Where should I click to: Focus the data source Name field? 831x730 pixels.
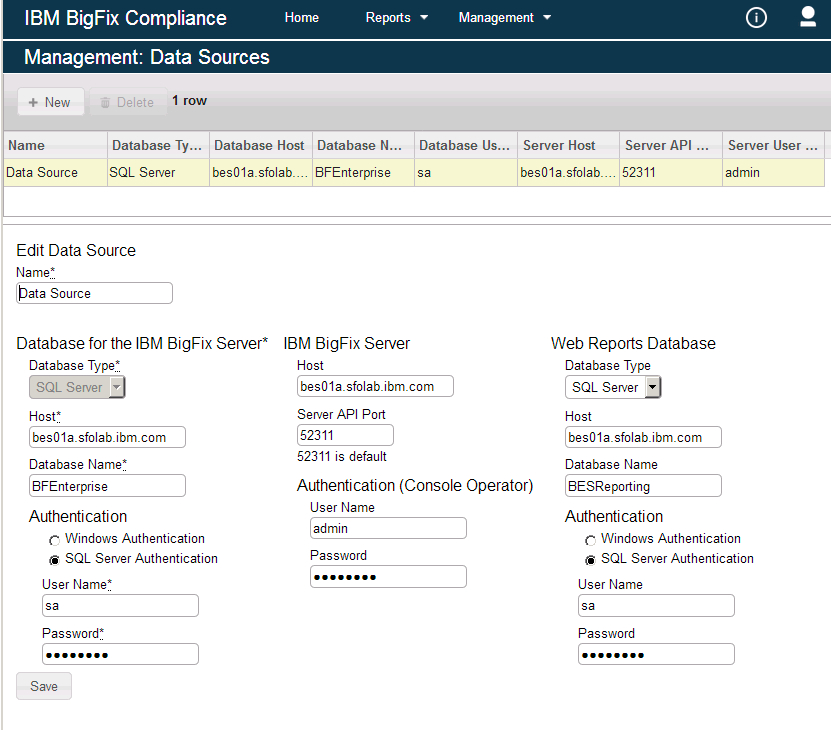(95, 293)
